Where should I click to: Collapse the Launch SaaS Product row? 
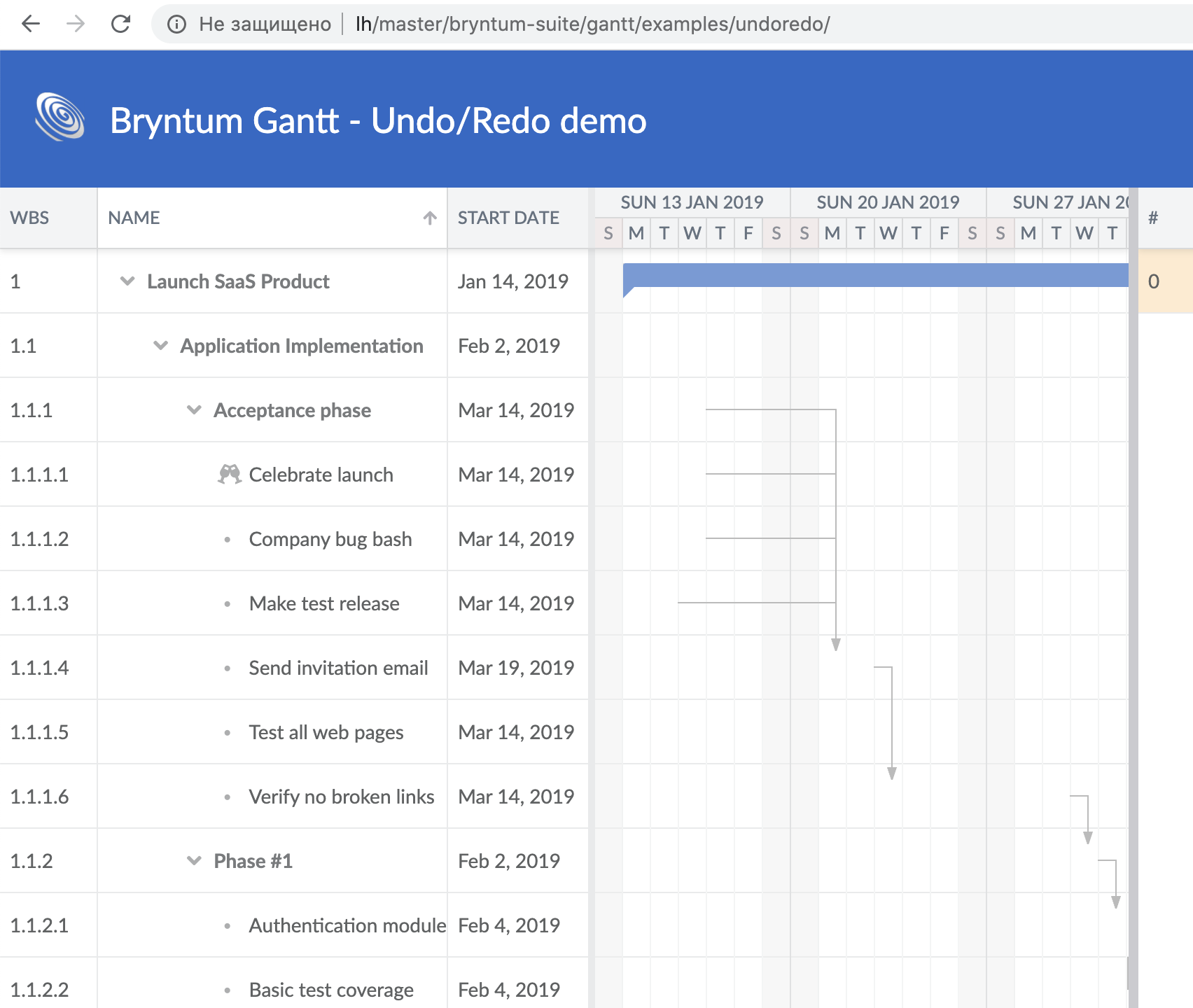pos(126,281)
